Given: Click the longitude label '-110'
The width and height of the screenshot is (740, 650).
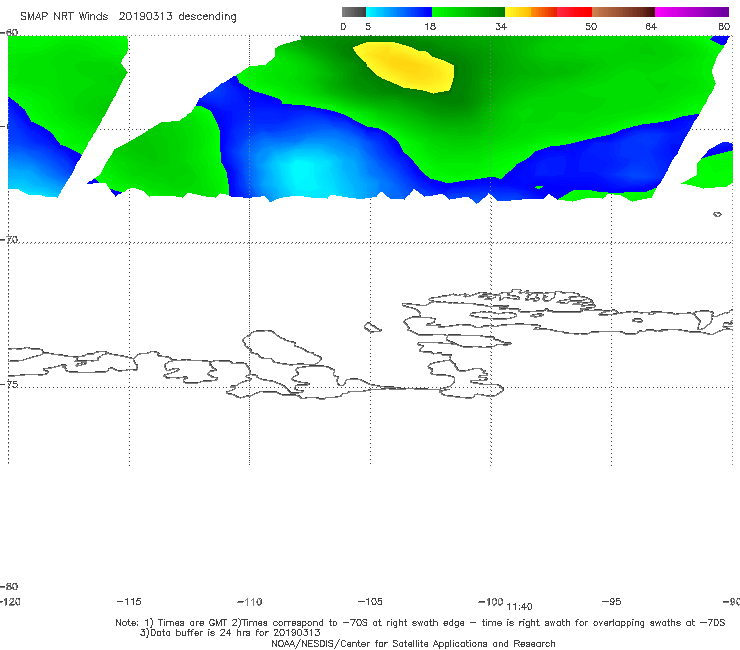Looking at the screenshot, I should 250,602.
